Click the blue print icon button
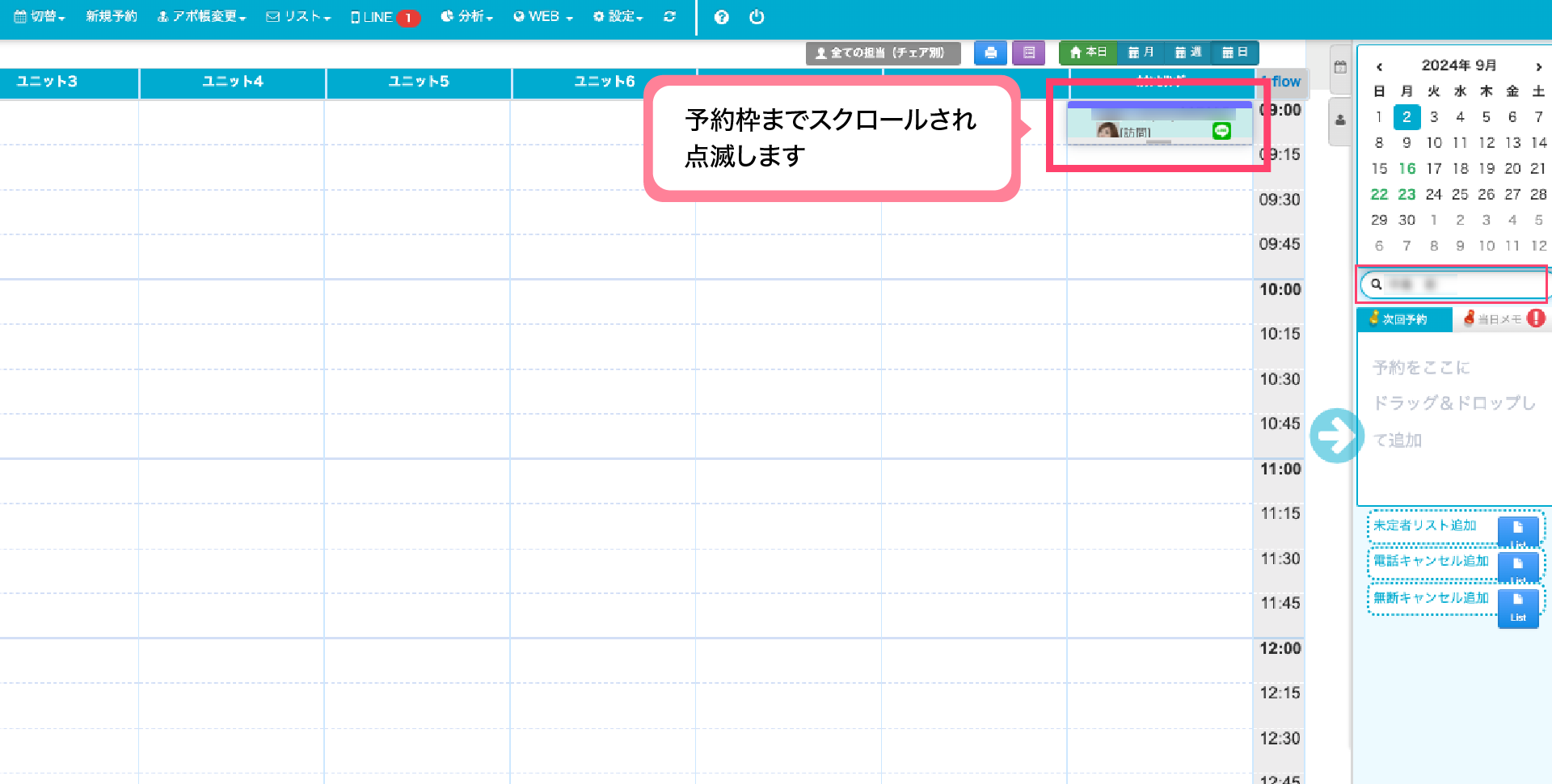Image resolution: width=1552 pixels, height=784 pixels. pos(990,53)
